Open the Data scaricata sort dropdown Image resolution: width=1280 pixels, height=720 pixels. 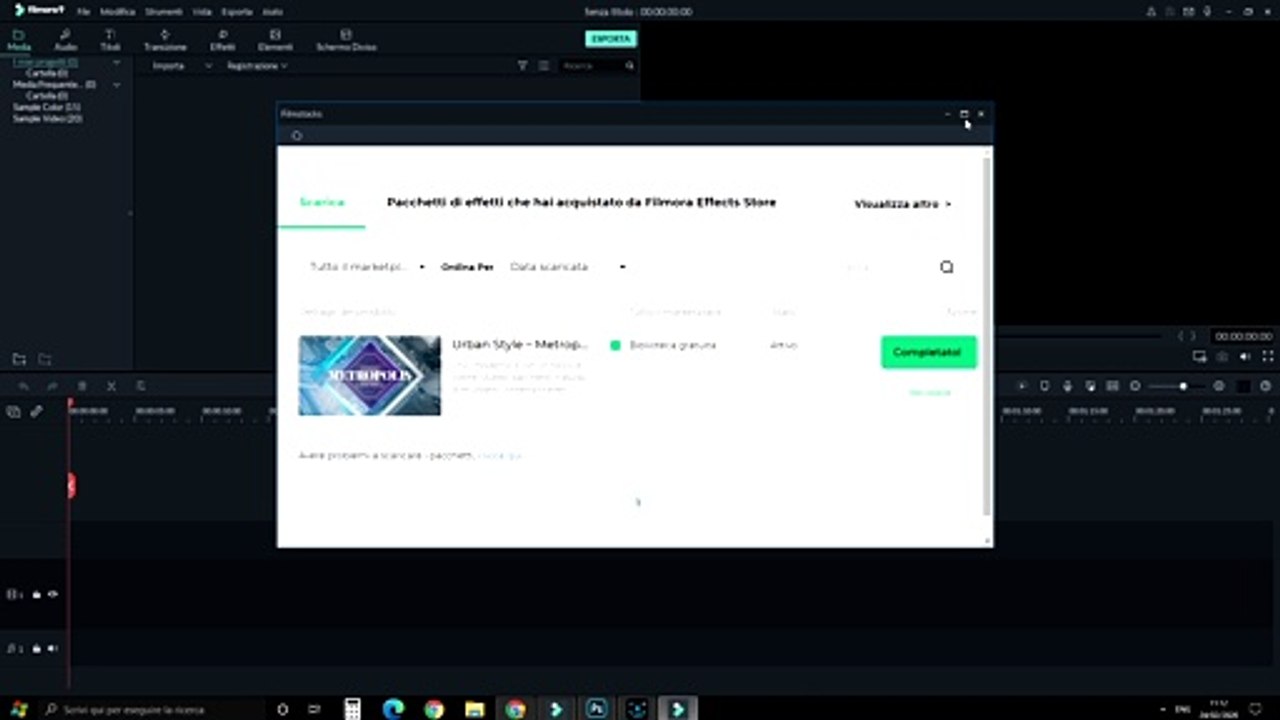pos(568,267)
